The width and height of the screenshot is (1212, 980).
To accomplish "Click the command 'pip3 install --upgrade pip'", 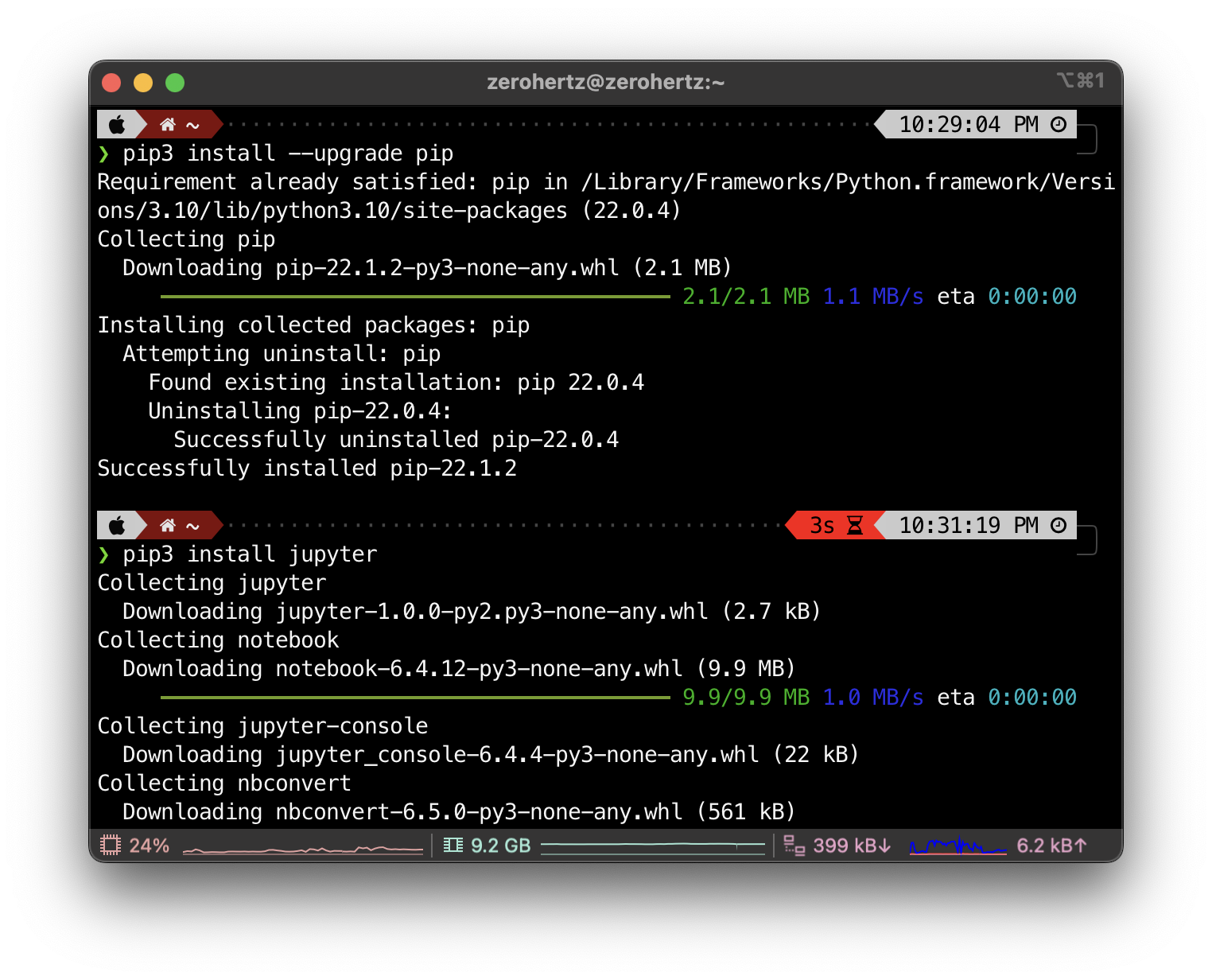I will pos(288,153).
